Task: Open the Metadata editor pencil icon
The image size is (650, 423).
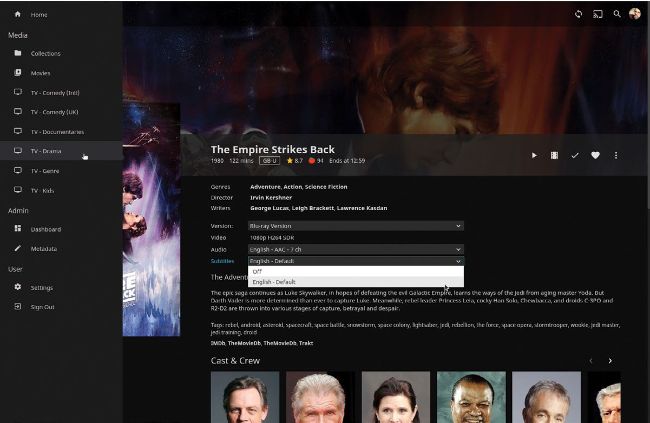Action: pyautogui.click(x=18, y=248)
